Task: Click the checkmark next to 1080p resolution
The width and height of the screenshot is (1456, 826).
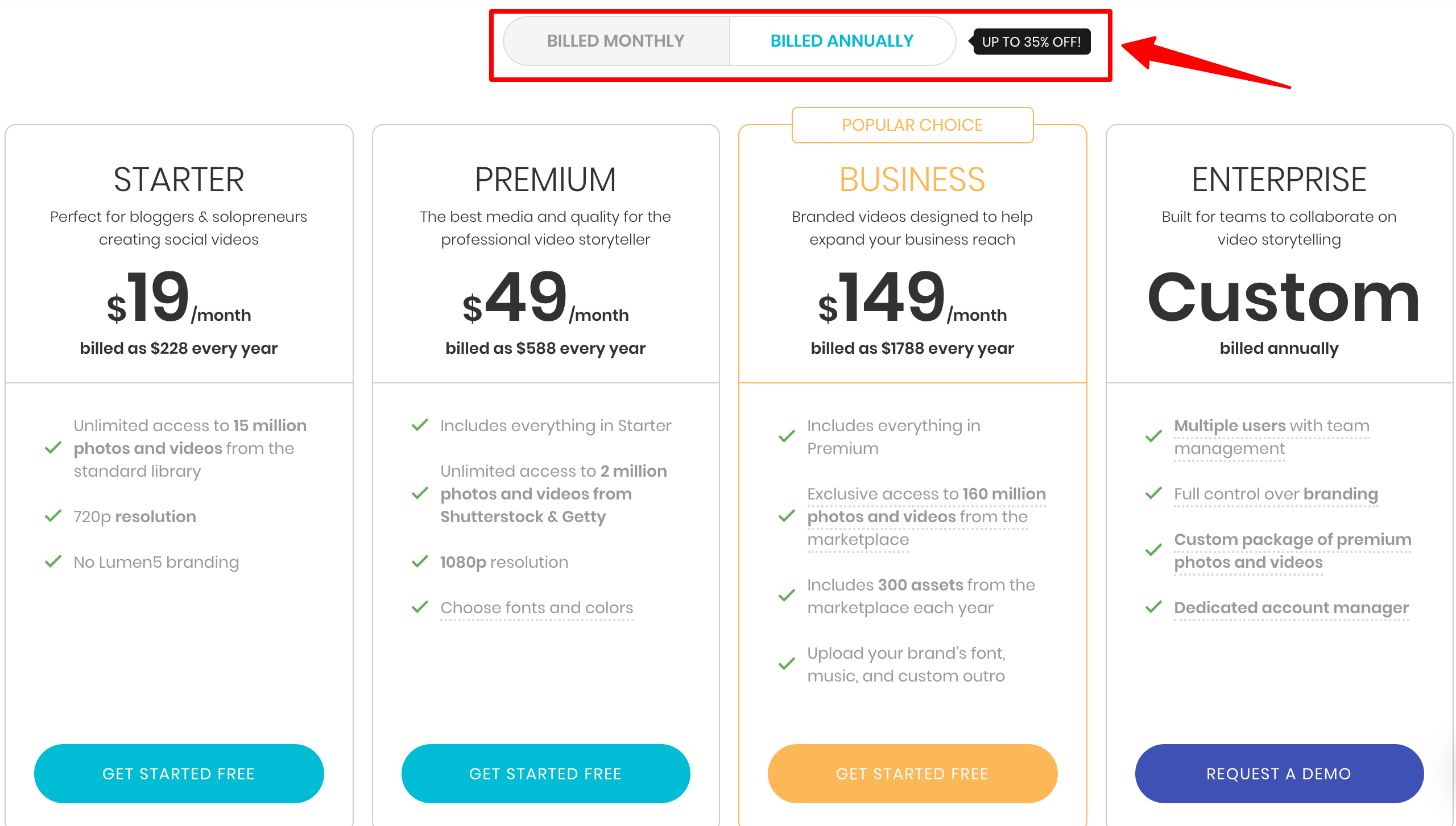Action: (x=420, y=562)
